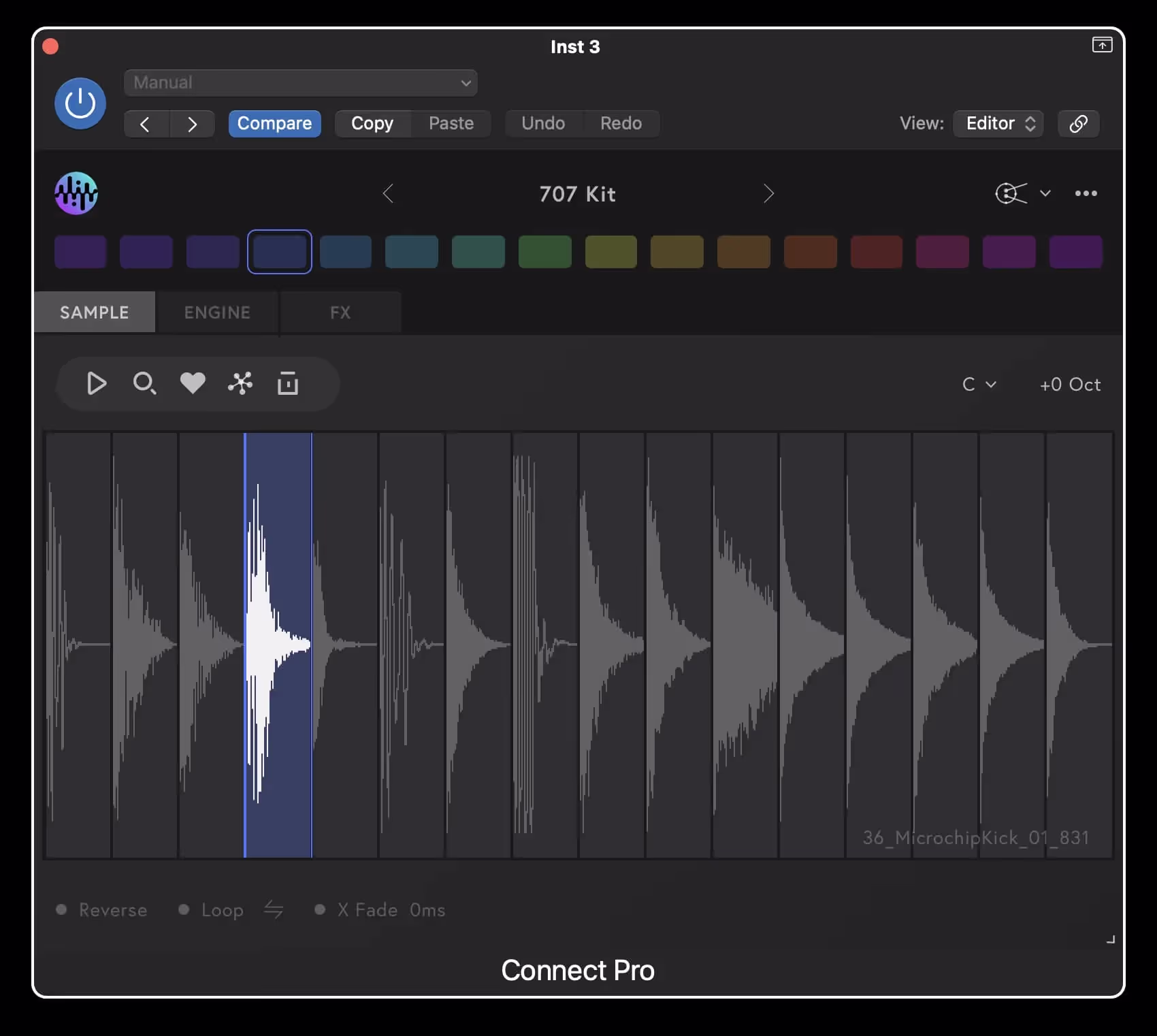Click the resize corner handle
The height and width of the screenshot is (1036, 1157).
coord(1111,939)
